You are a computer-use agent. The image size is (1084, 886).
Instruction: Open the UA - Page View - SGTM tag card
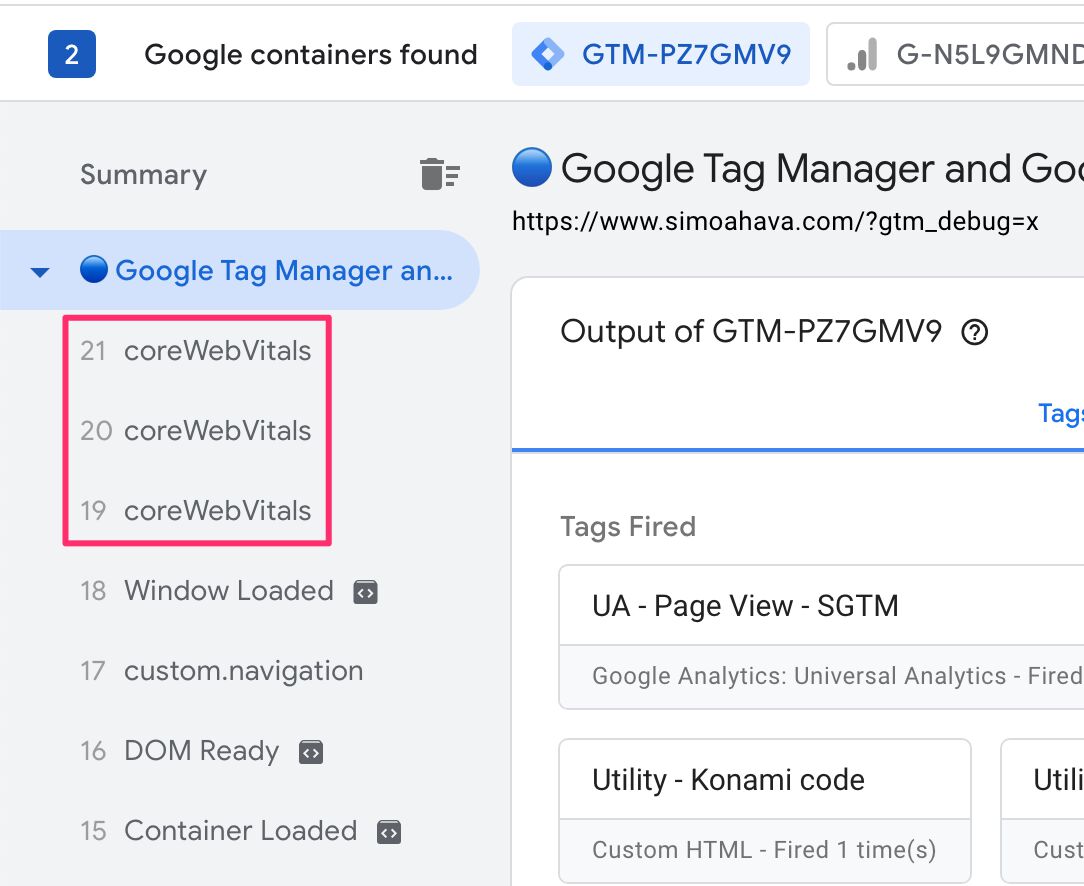tap(821, 637)
